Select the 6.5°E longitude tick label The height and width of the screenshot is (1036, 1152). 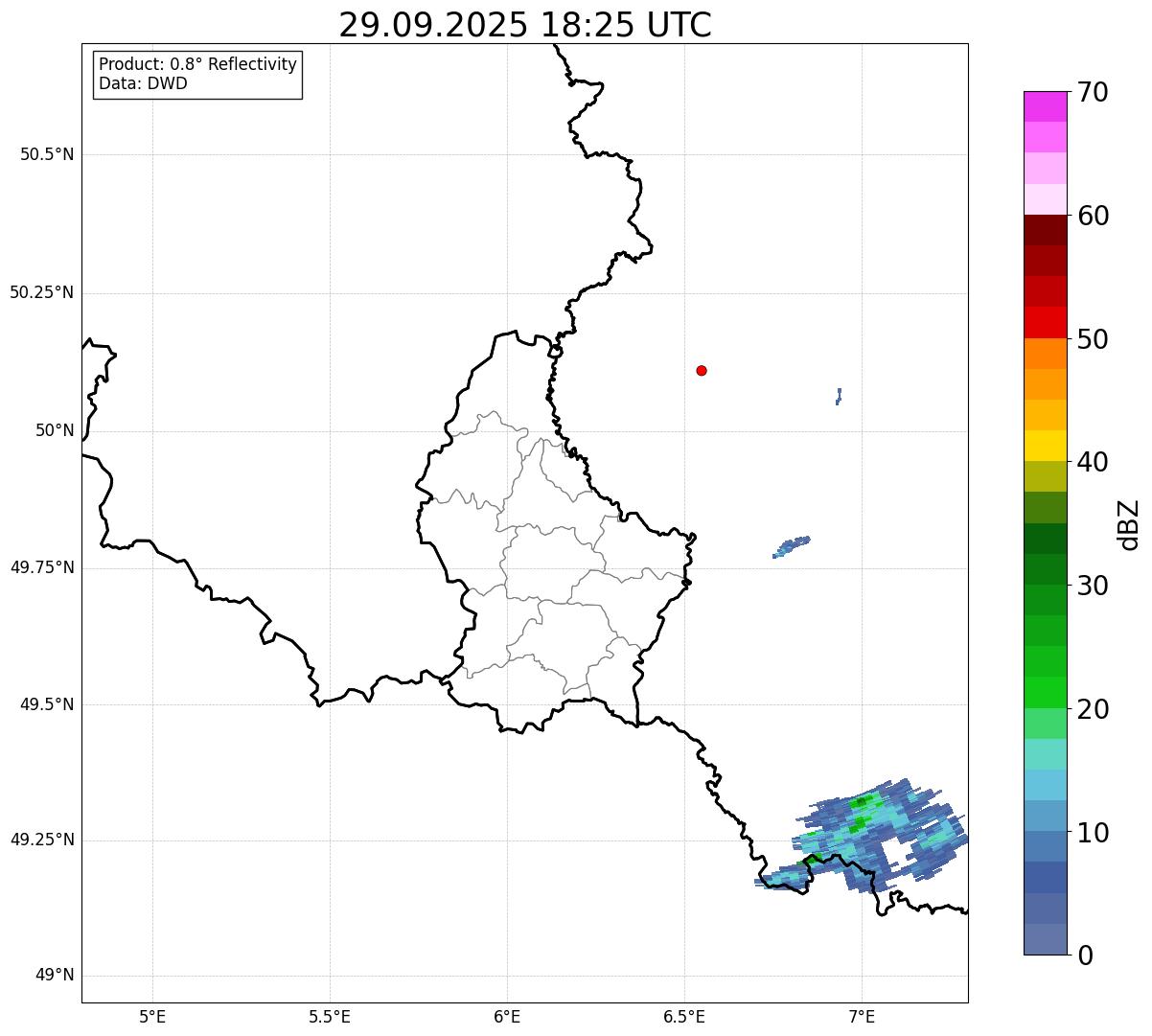coord(684,1016)
